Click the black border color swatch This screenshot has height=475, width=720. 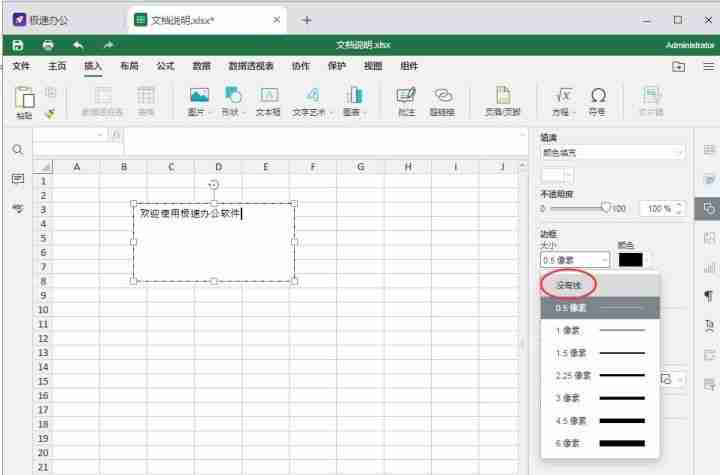point(630,260)
